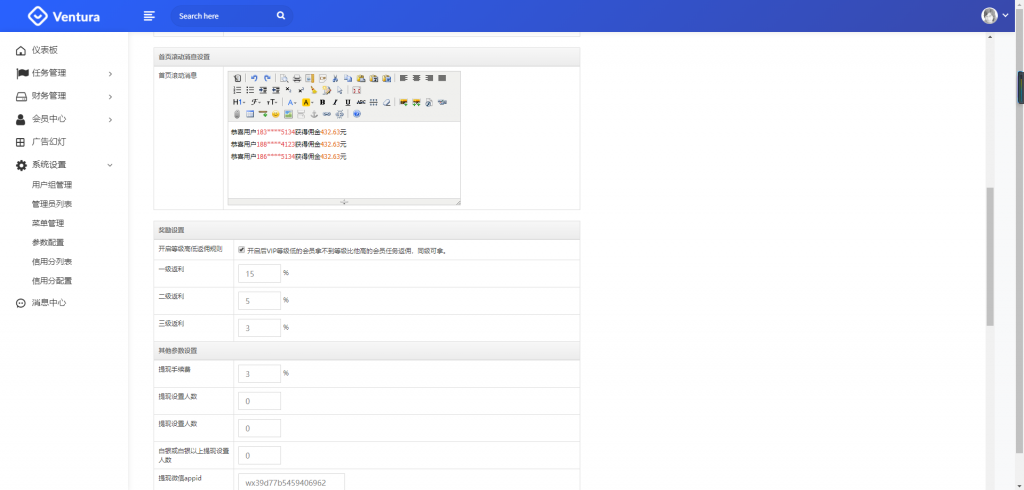The height and width of the screenshot is (490, 1024).
Task: Click the editor's blue help icon
Action: [357, 114]
